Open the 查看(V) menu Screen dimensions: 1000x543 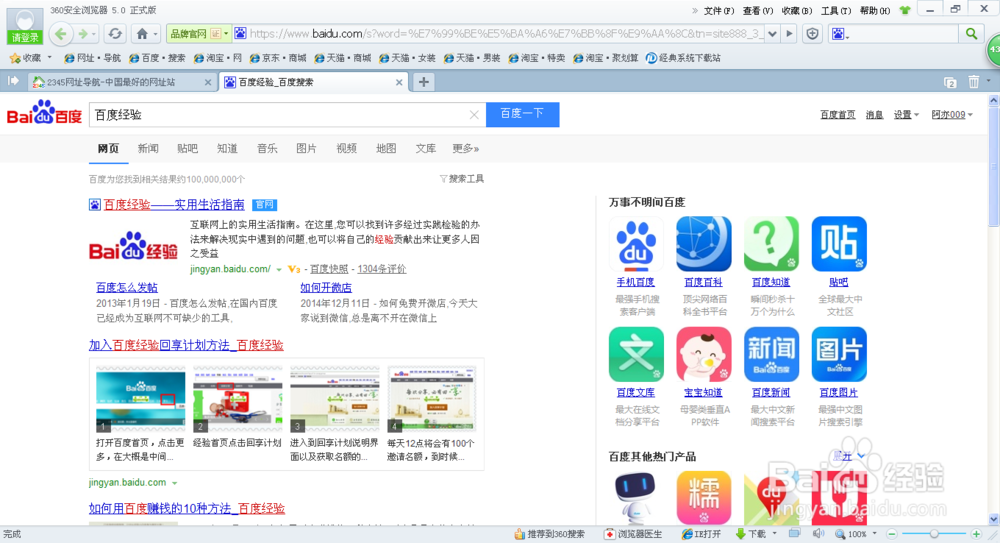point(758,11)
